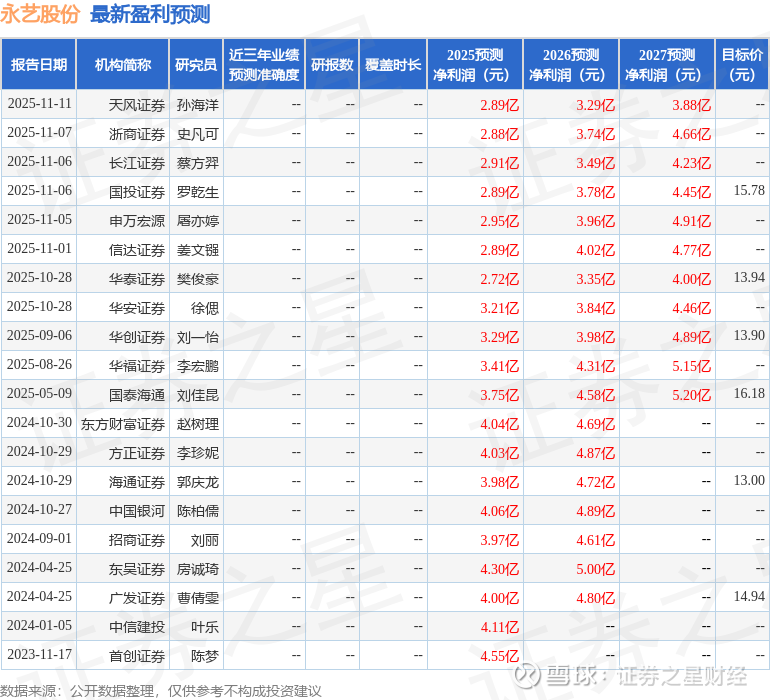Select 东方财富证券 institution cell
Screen dimensions: 770x700
123,423
